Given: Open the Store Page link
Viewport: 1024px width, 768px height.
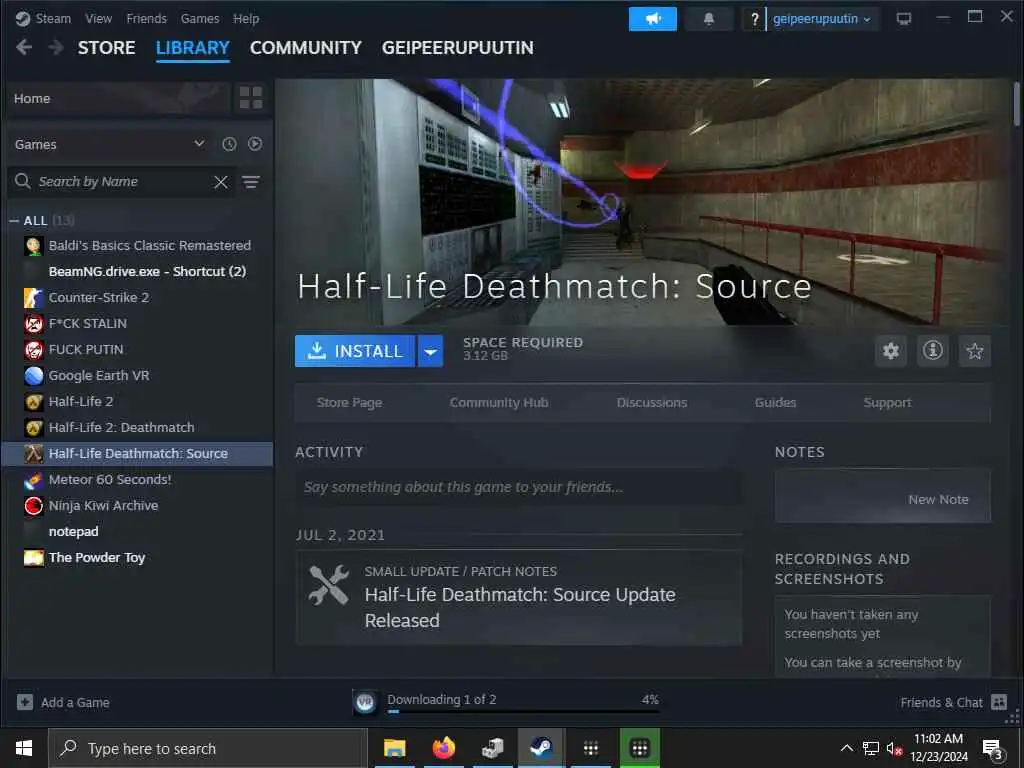Looking at the screenshot, I should pyautogui.click(x=349, y=402).
